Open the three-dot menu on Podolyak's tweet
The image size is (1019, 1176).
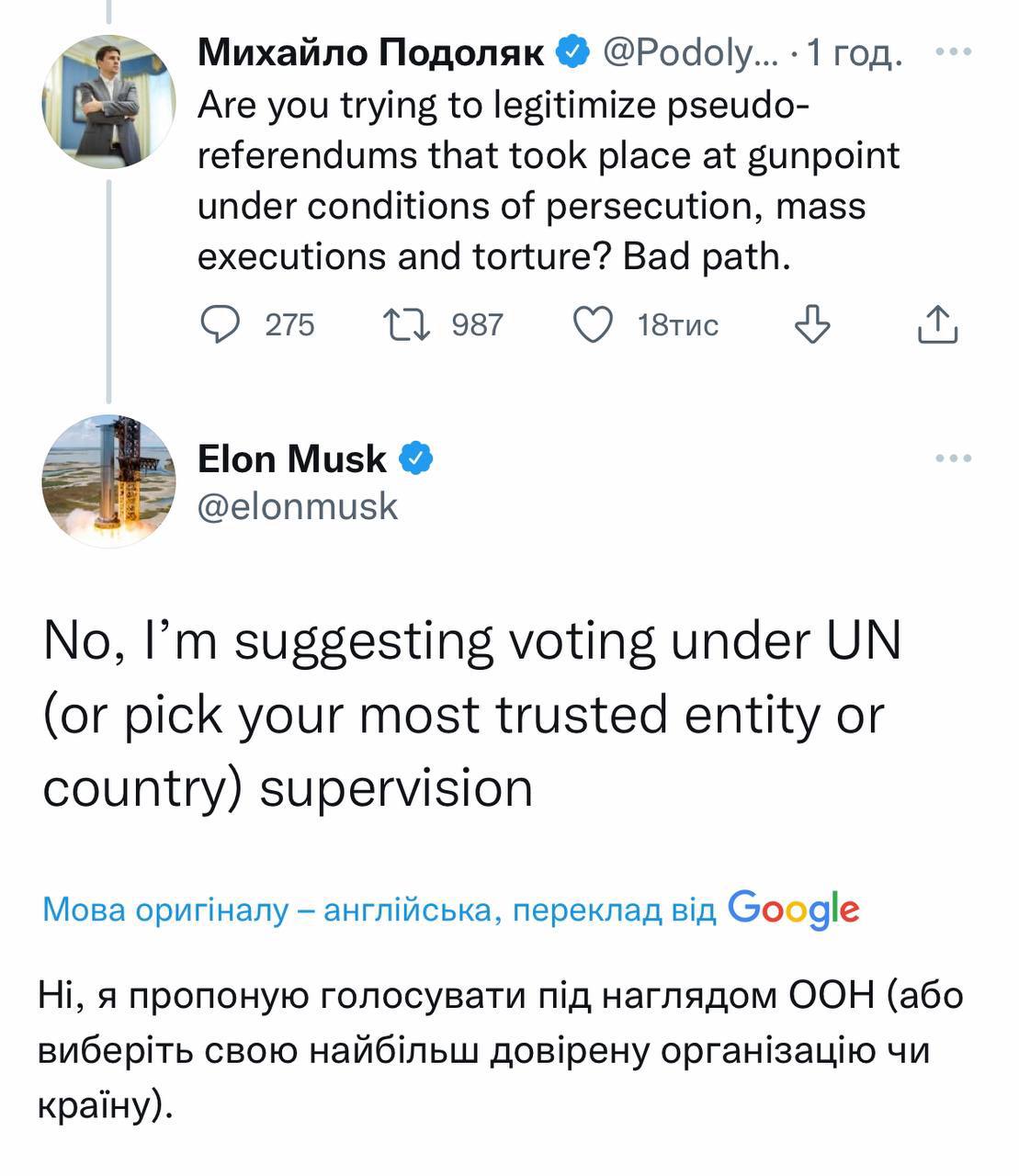[953, 52]
